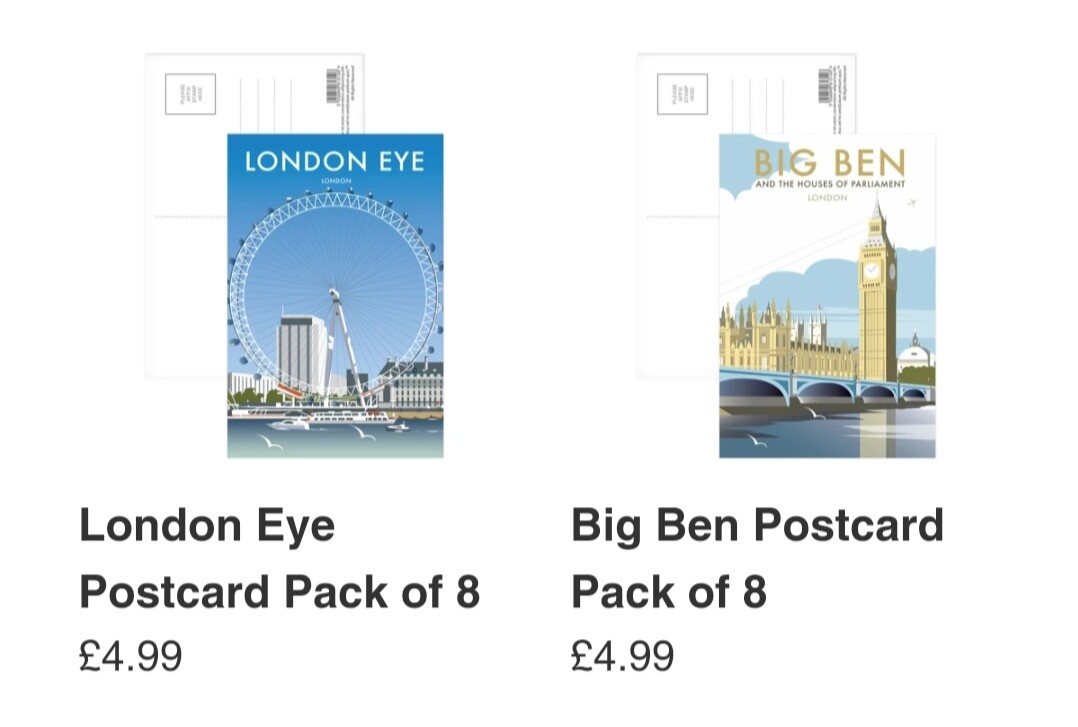
Task: Select the £4.99 price under Big Ben pack
Action: pos(622,655)
